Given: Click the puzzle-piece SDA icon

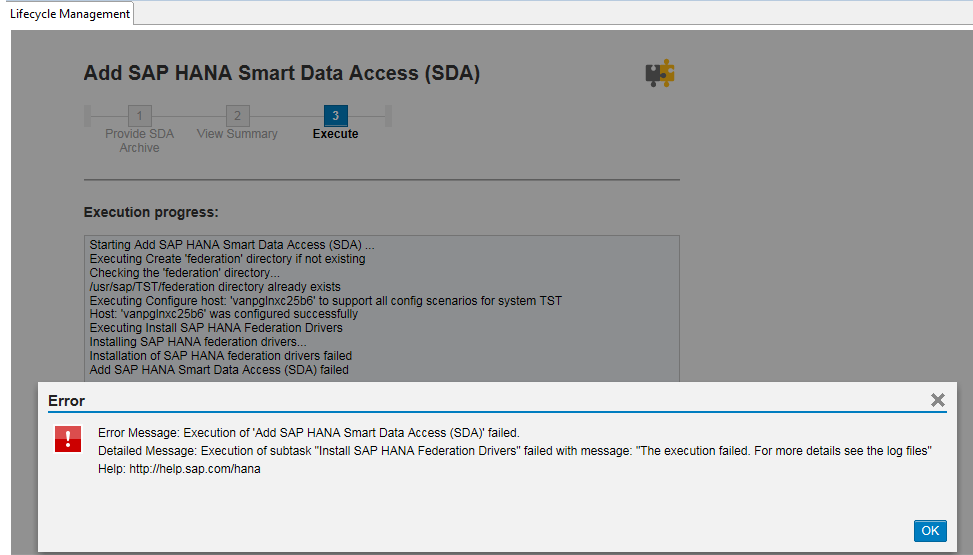Looking at the screenshot, I should coord(660,73).
